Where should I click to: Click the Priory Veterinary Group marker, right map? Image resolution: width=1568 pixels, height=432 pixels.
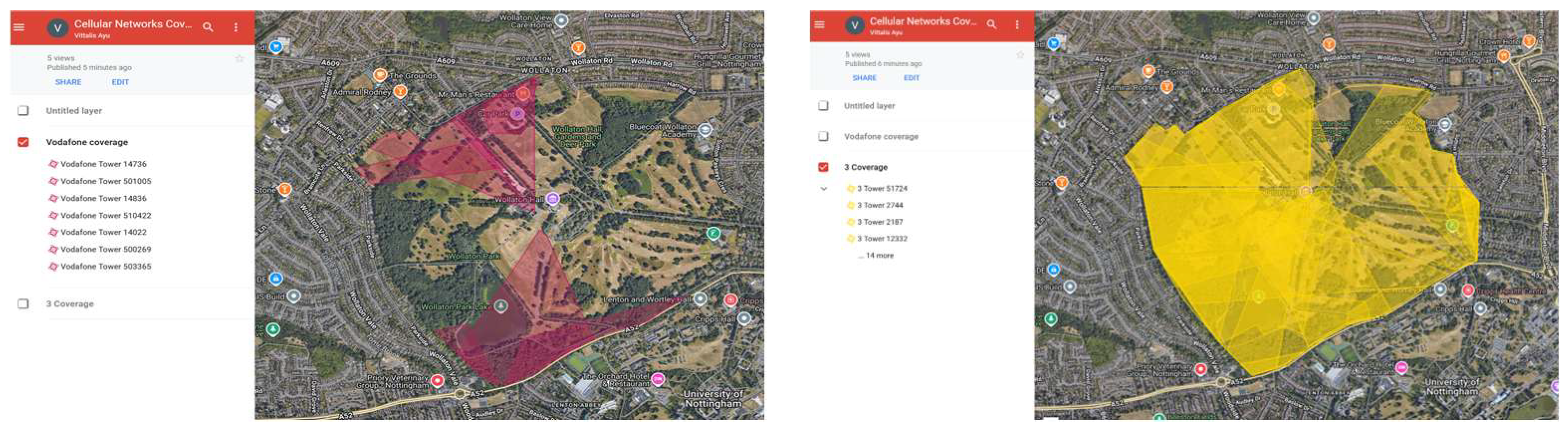[1200, 369]
